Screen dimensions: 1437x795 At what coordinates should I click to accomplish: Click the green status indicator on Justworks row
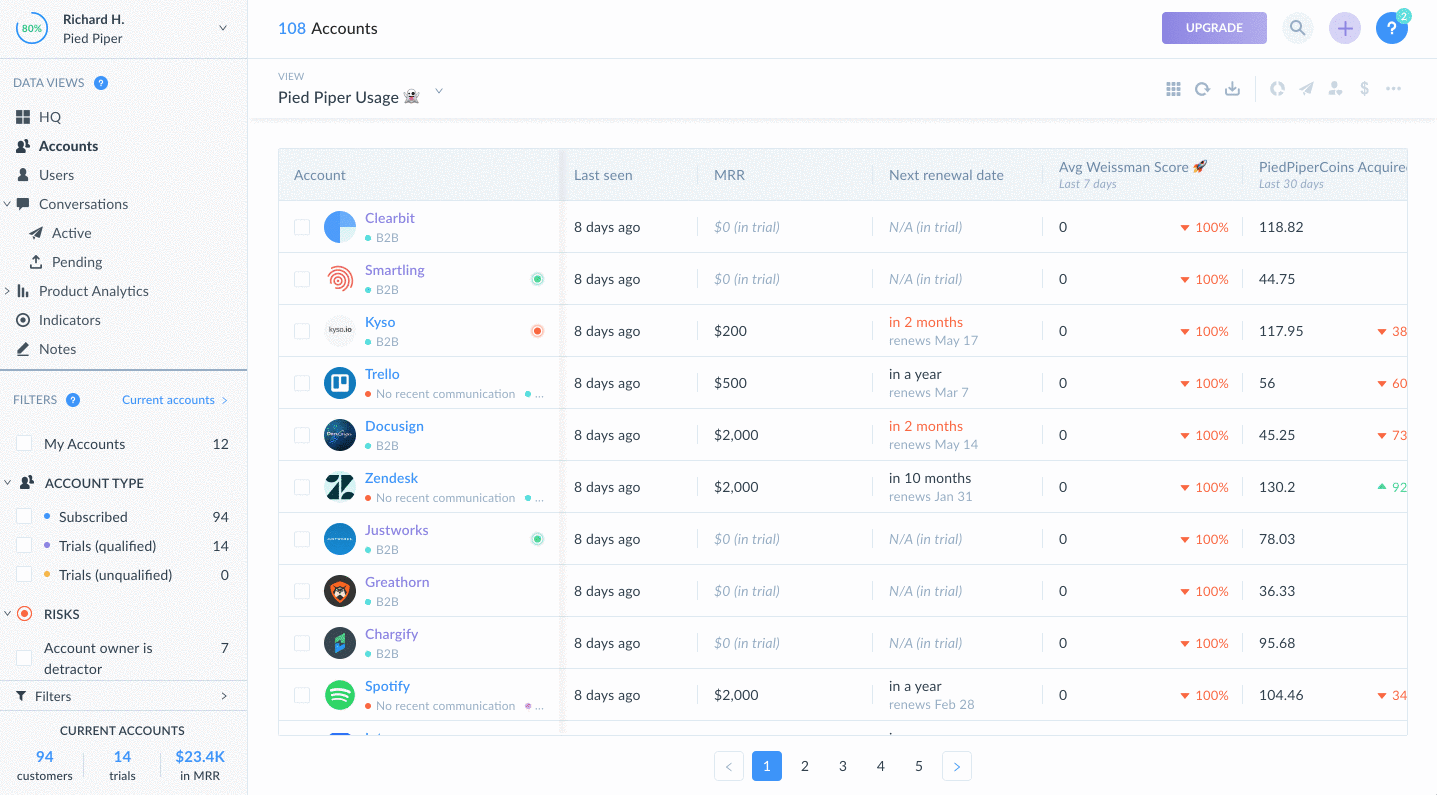tap(537, 539)
